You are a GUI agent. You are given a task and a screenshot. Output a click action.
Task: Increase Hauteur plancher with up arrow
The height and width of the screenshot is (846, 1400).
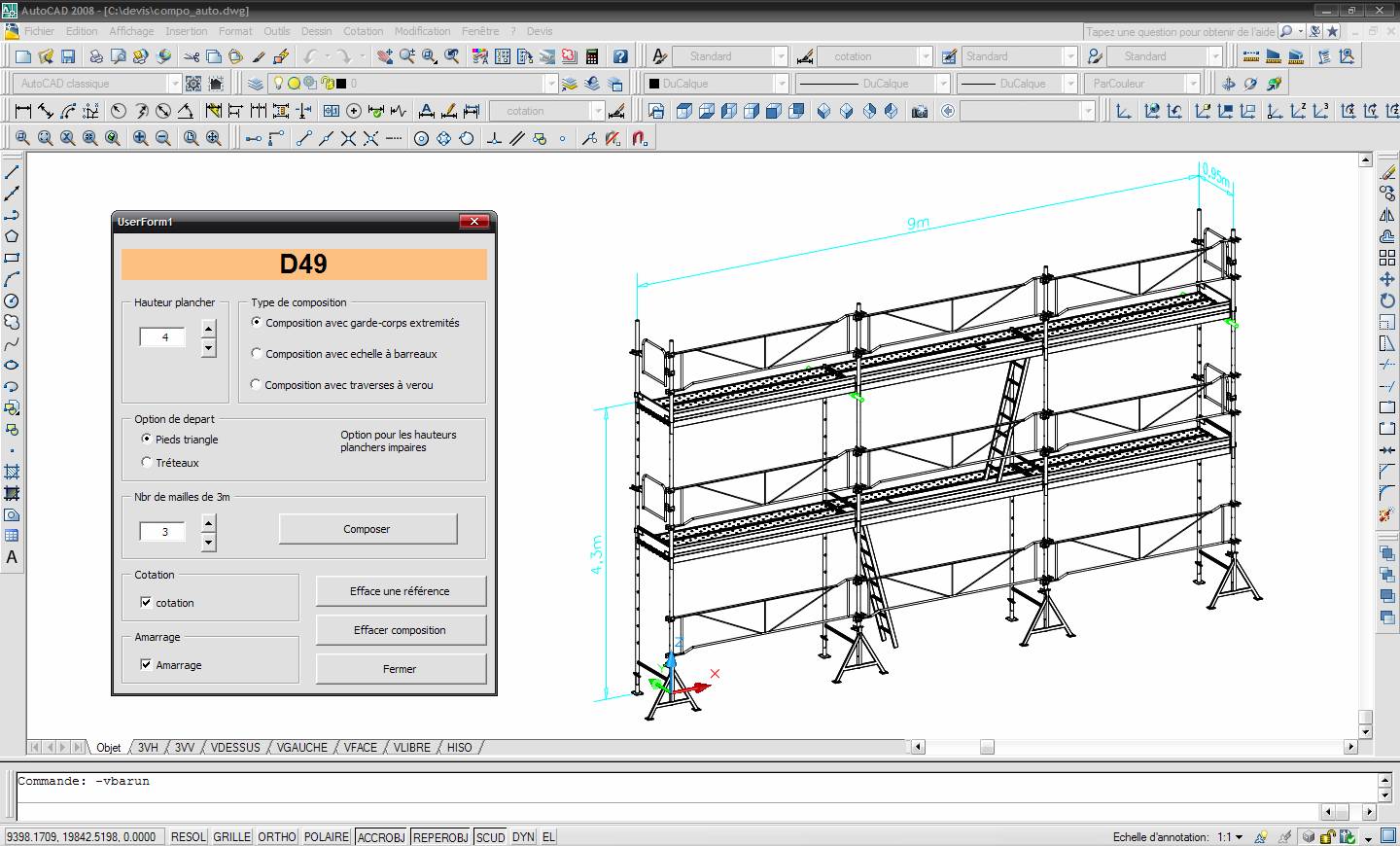208,329
